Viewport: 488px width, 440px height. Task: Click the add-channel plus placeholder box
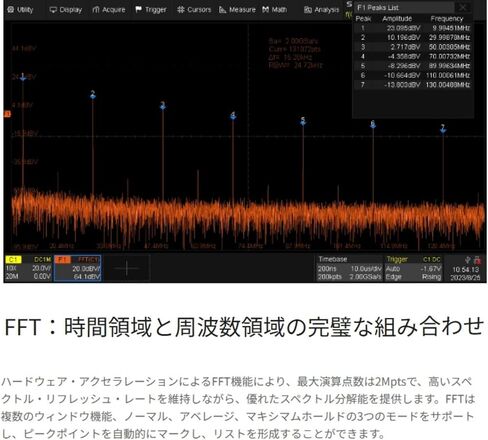(127, 268)
